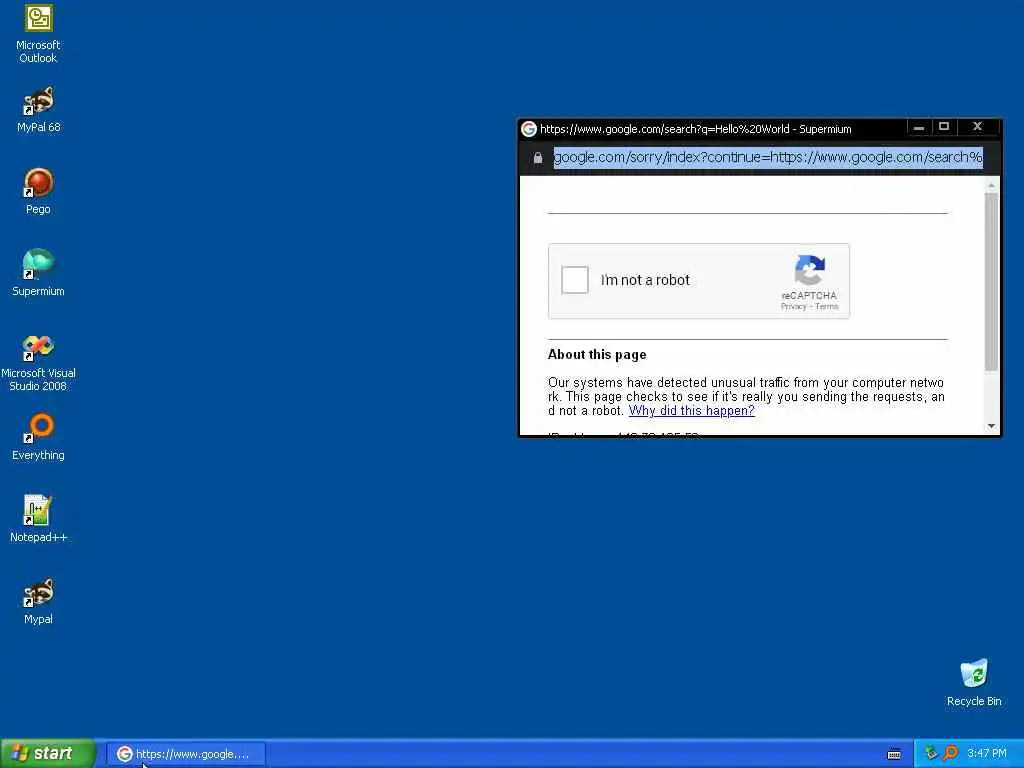Open the reCAPTCHA Privacy link
1024x768 pixels.
[x=793, y=306]
